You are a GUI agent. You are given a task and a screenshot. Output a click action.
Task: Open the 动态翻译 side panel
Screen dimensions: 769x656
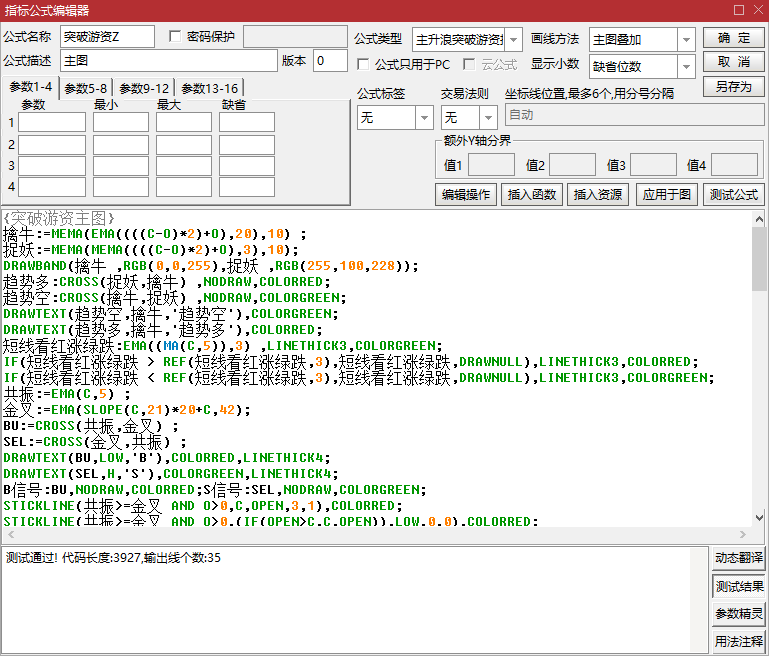point(739,558)
